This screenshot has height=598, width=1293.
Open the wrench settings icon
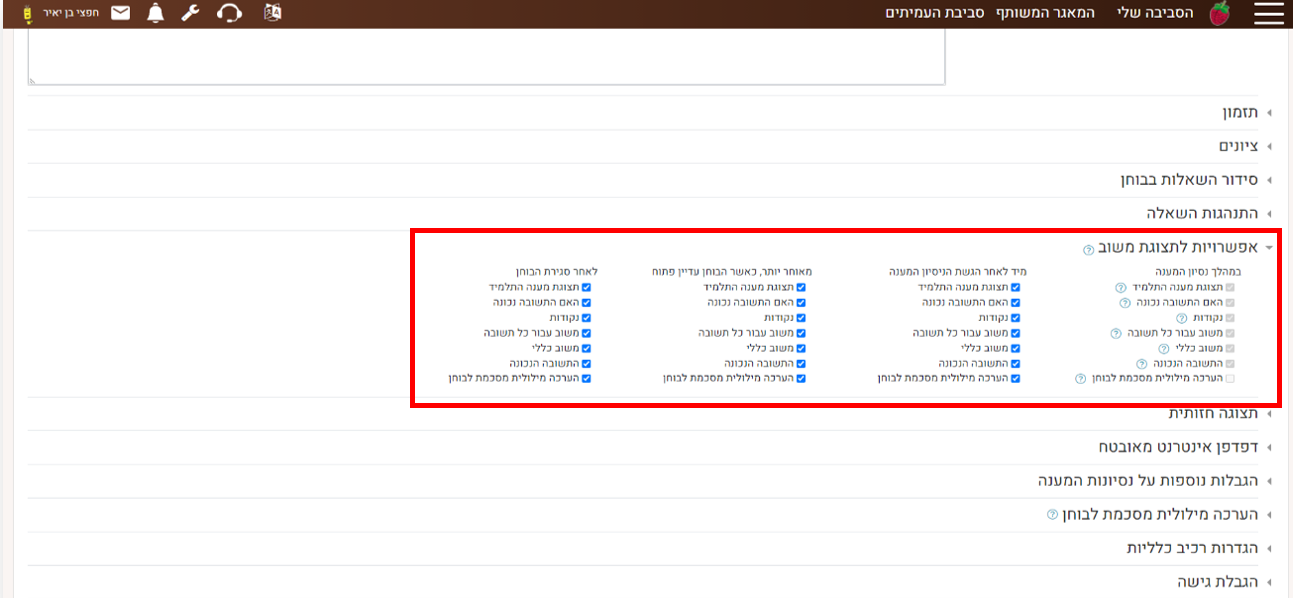191,13
